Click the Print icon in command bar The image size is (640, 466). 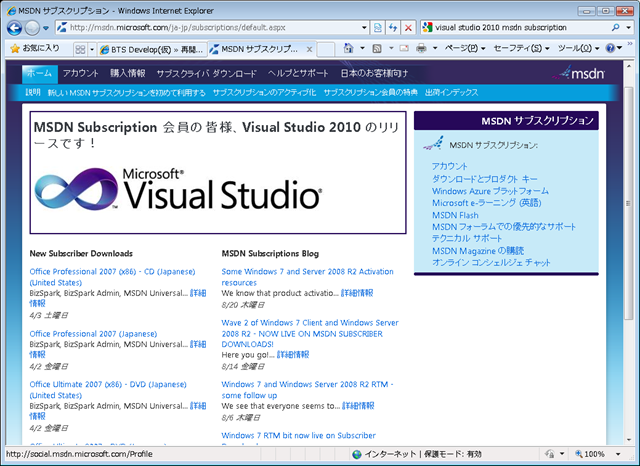click(422, 48)
